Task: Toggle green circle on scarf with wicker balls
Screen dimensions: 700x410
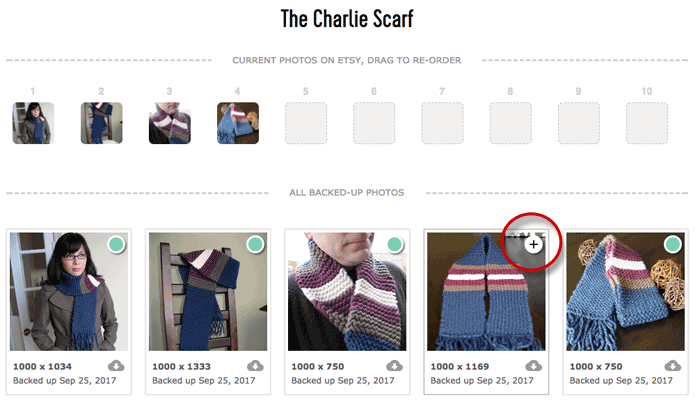Action: click(672, 244)
